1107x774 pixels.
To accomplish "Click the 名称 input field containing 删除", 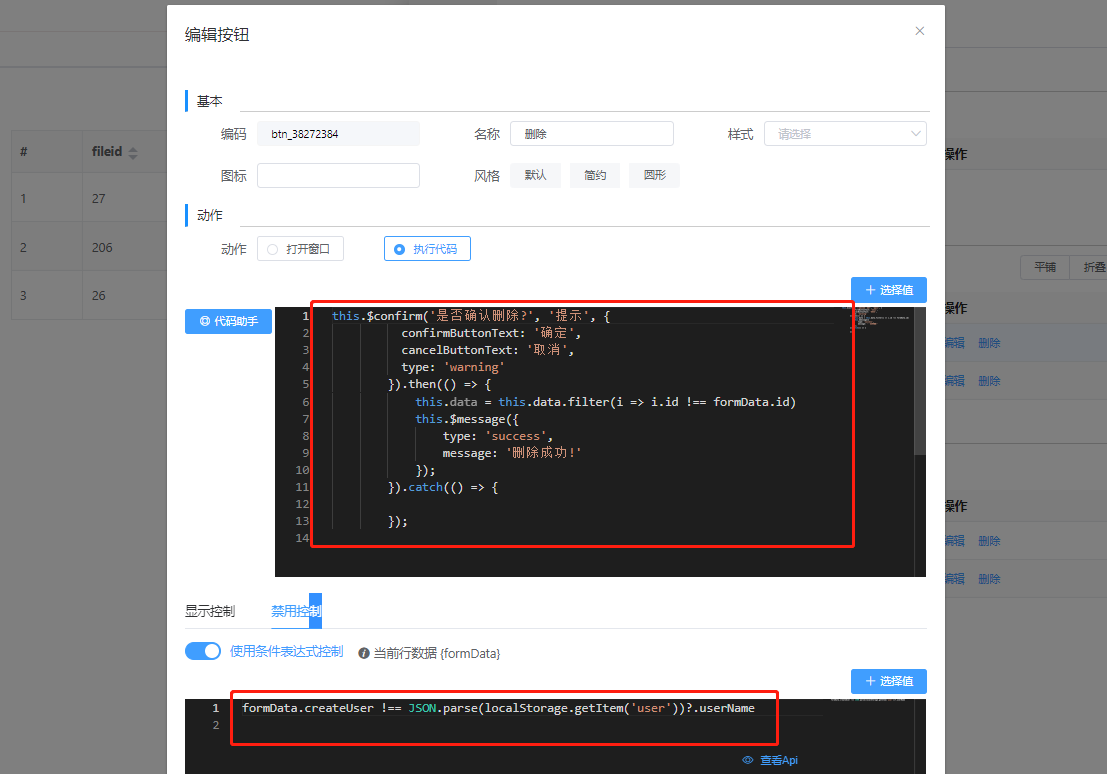I will 591,134.
